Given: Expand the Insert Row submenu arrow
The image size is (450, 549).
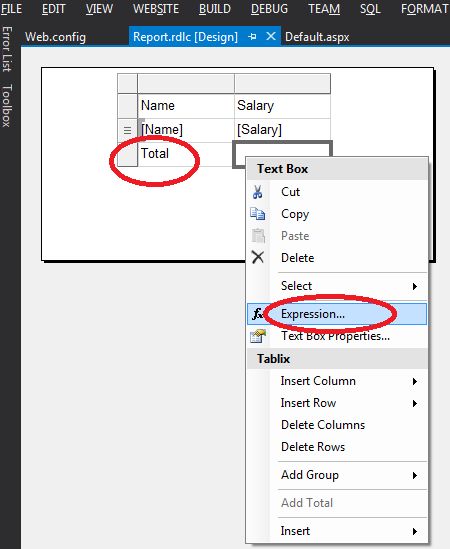Looking at the screenshot, I should [x=415, y=403].
